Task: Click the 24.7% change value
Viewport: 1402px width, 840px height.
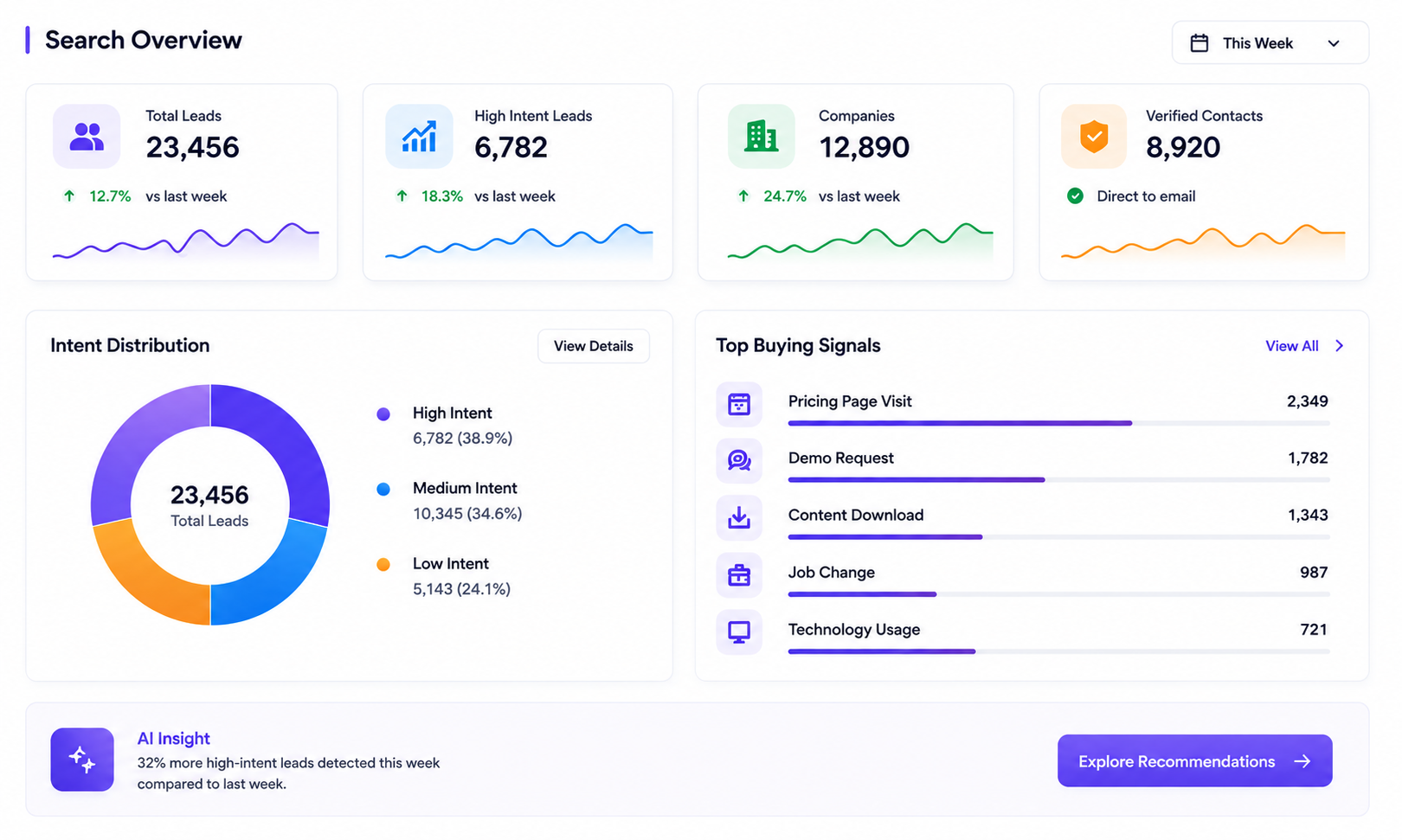Action: (x=785, y=196)
